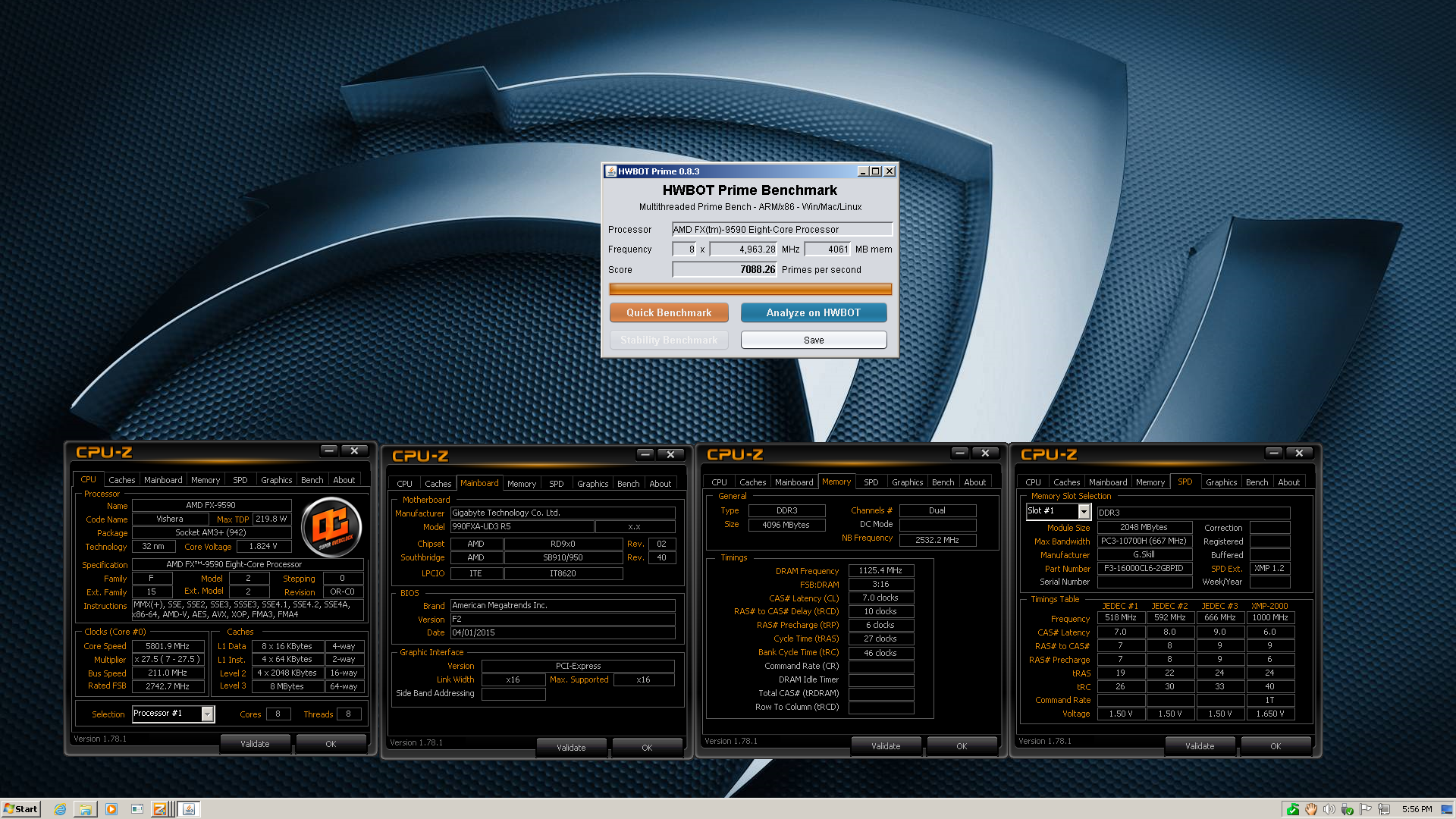The image size is (1456, 819).
Task: Open Bench tab in first CPU-Z window
Action: tap(312, 480)
